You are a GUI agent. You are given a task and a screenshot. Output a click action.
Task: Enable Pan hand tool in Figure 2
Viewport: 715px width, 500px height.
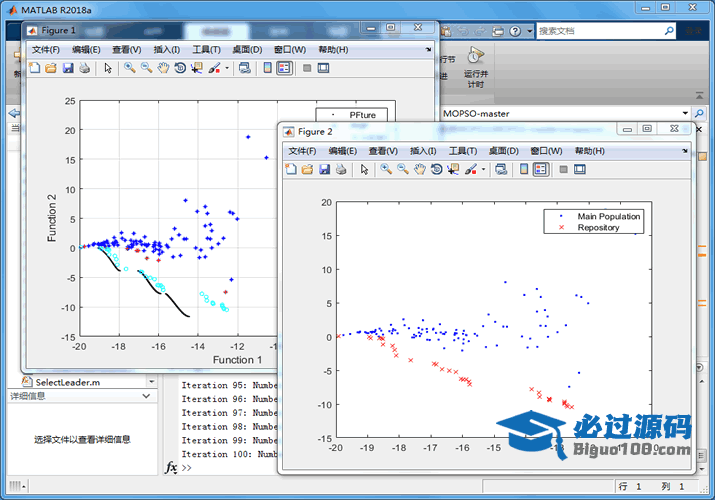click(x=420, y=170)
